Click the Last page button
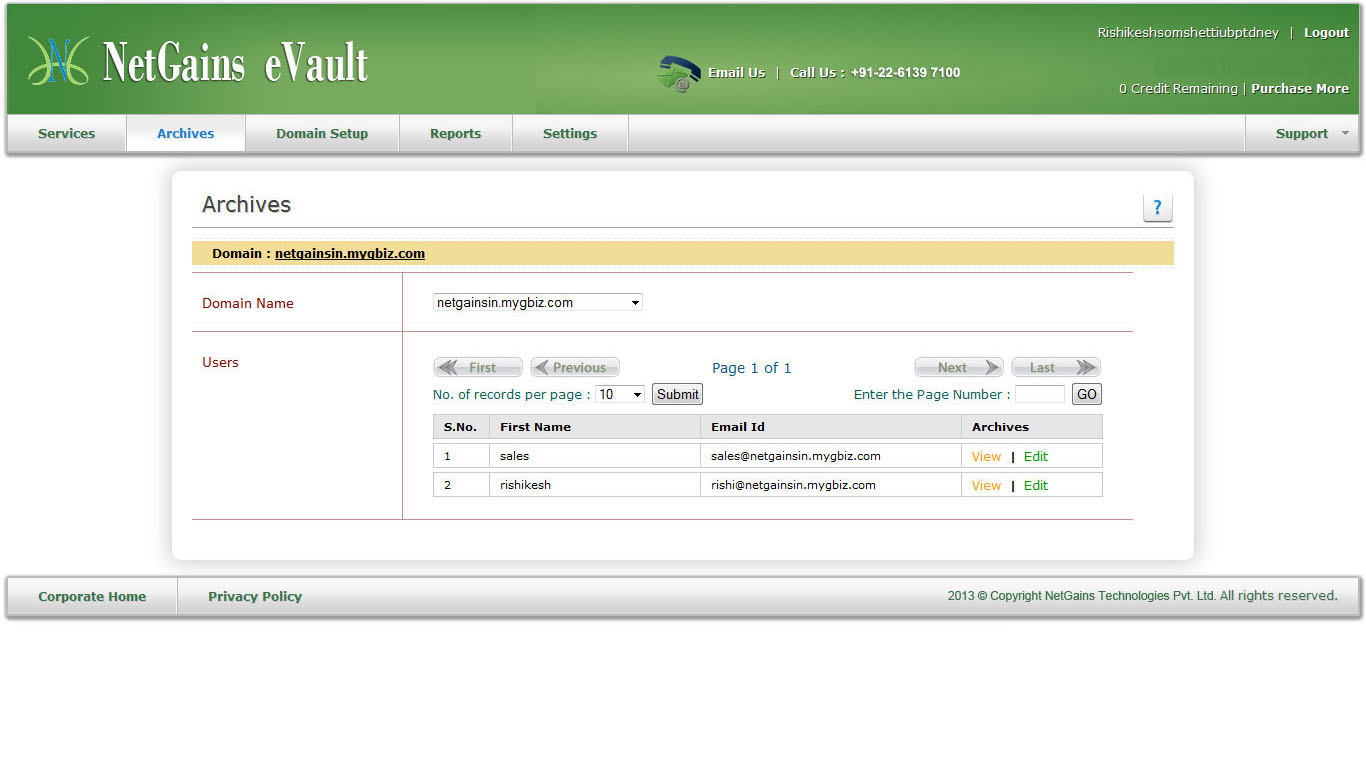Image resolution: width=1366 pixels, height=768 pixels. click(1056, 367)
